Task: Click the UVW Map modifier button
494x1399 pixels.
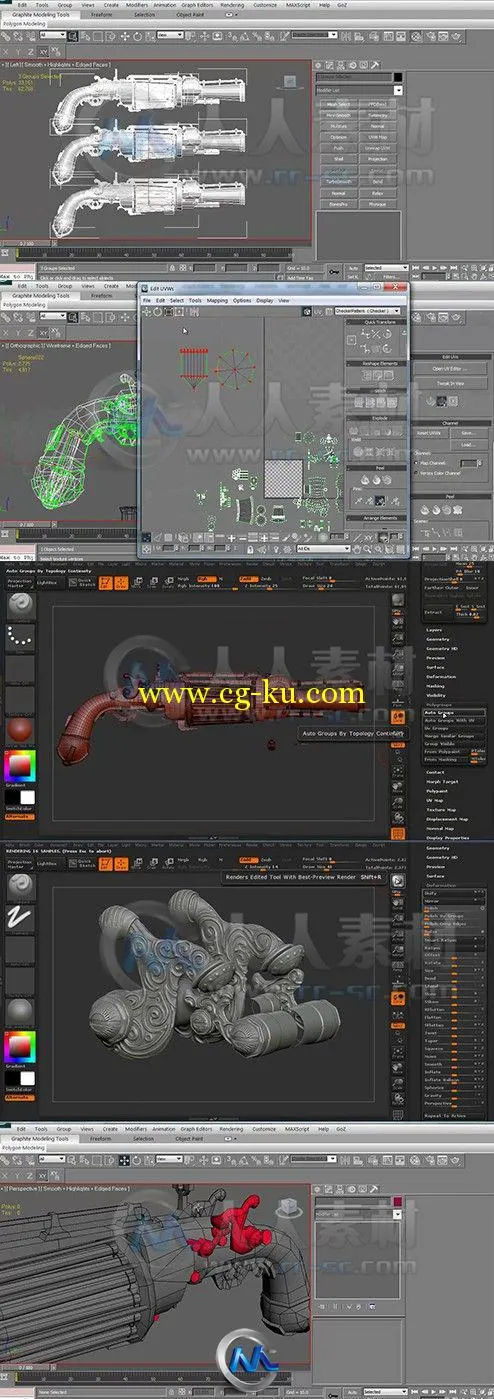Action: [x=377, y=137]
